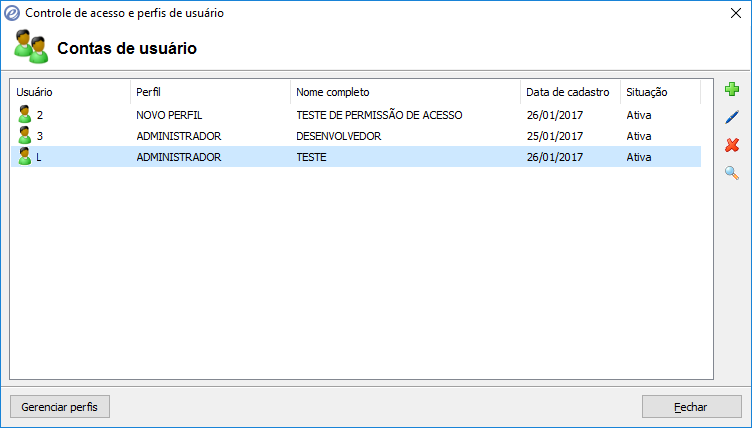Select user icon for account L
Image resolution: width=752 pixels, height=428 pixels.
tap(25, 157)
